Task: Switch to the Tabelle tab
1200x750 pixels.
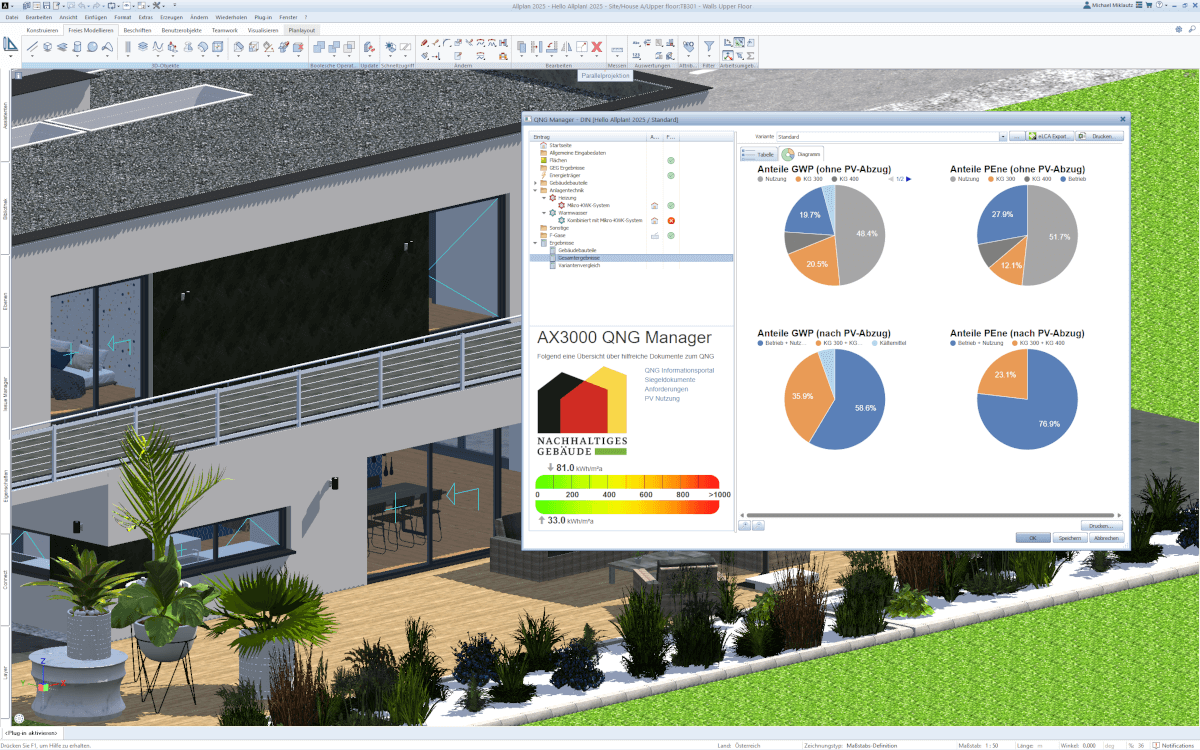Action: coord(759,155)
